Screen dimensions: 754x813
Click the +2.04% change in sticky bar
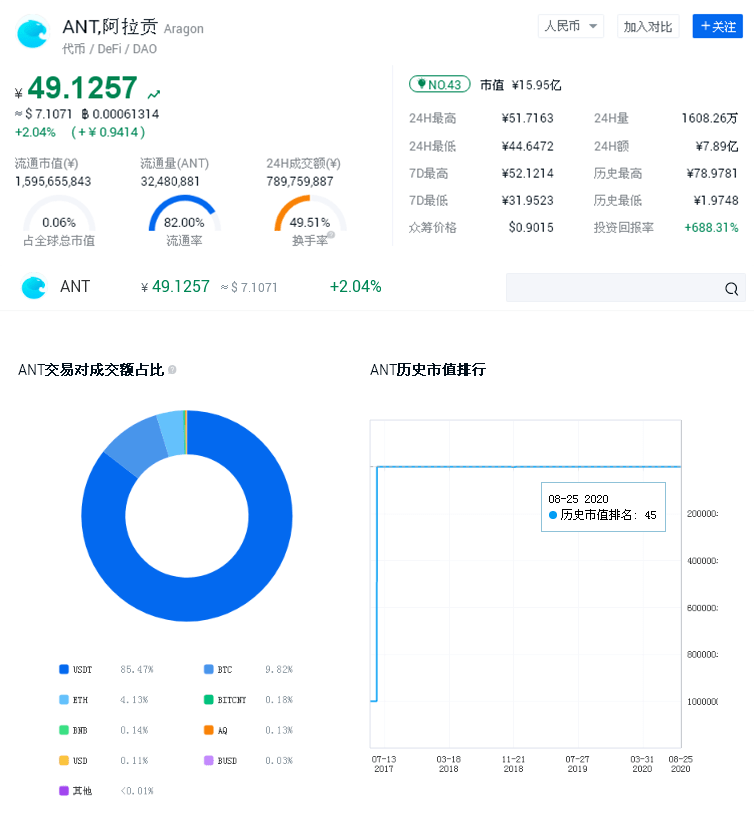pos(356,286)
